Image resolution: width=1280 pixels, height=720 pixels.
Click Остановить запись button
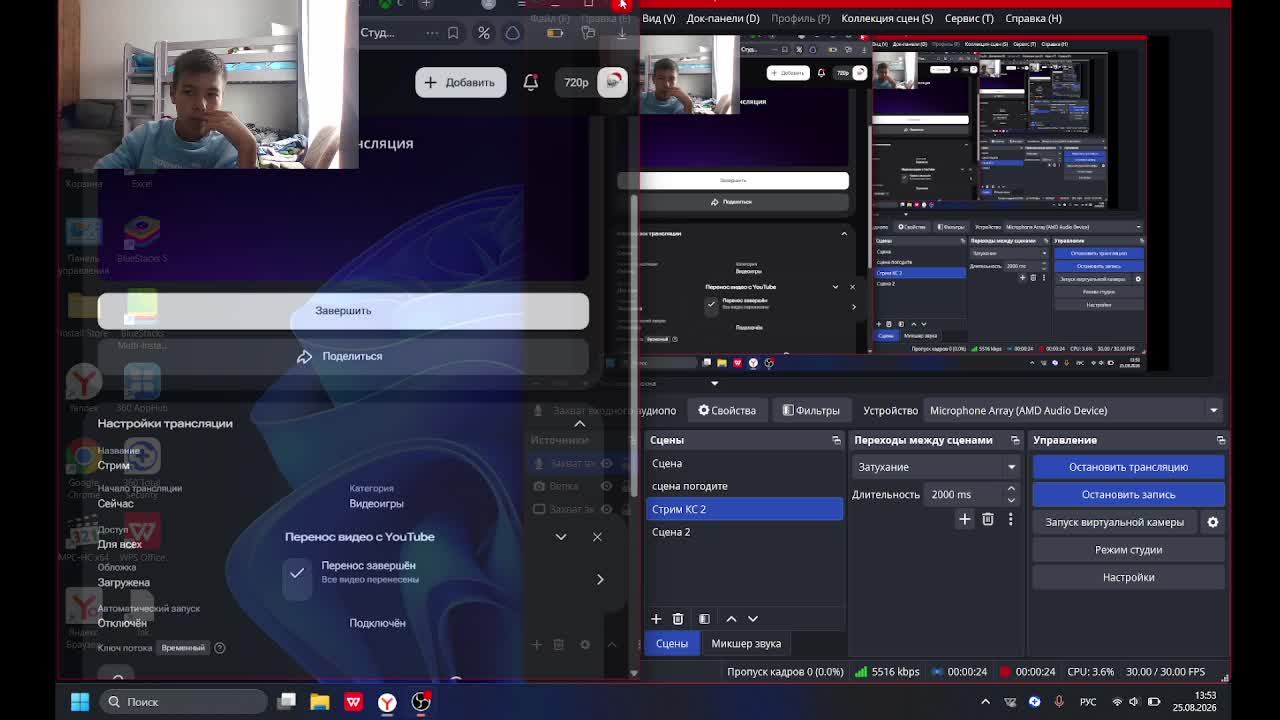(1128, 495)
